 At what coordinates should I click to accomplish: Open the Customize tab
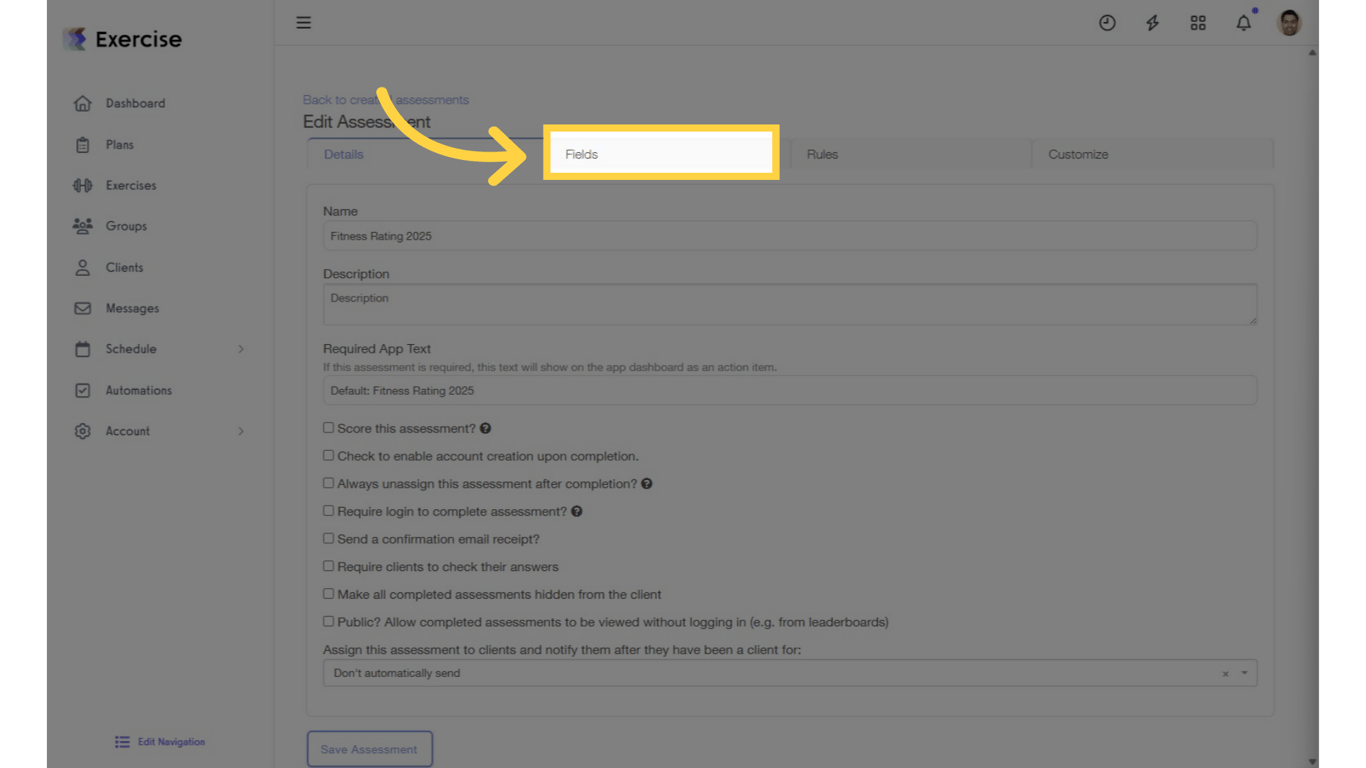pos(1078,154)
